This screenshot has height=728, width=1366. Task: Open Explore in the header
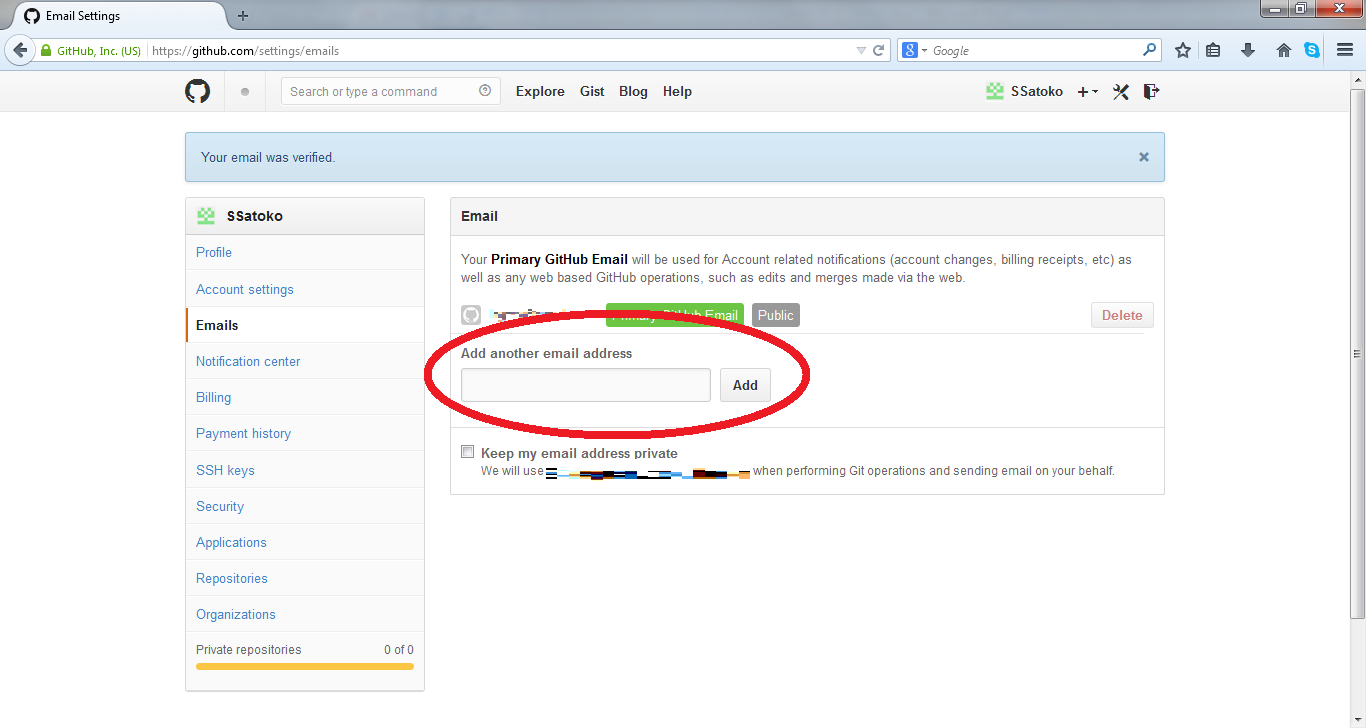point(540,91)
